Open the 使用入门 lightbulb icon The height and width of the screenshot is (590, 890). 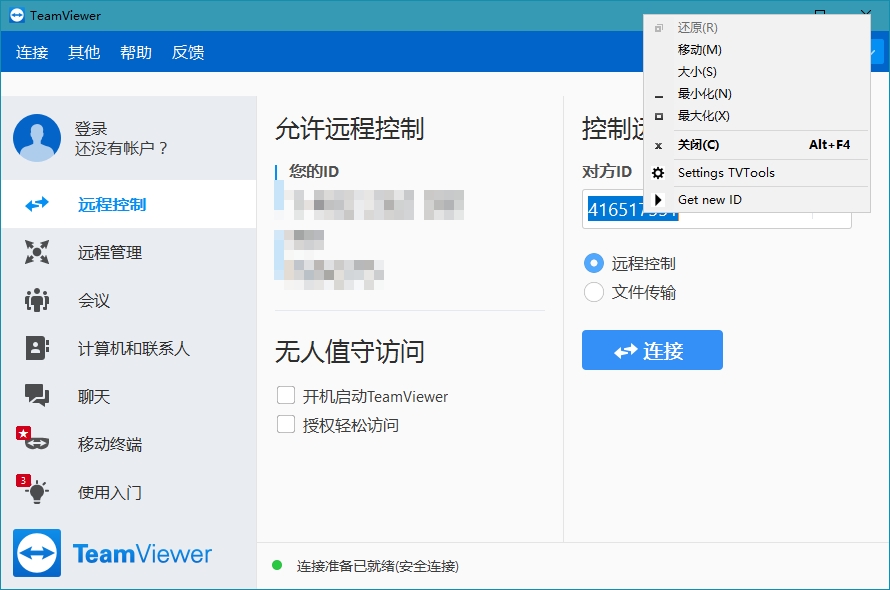pyautogui.click(x=37, y=492)
